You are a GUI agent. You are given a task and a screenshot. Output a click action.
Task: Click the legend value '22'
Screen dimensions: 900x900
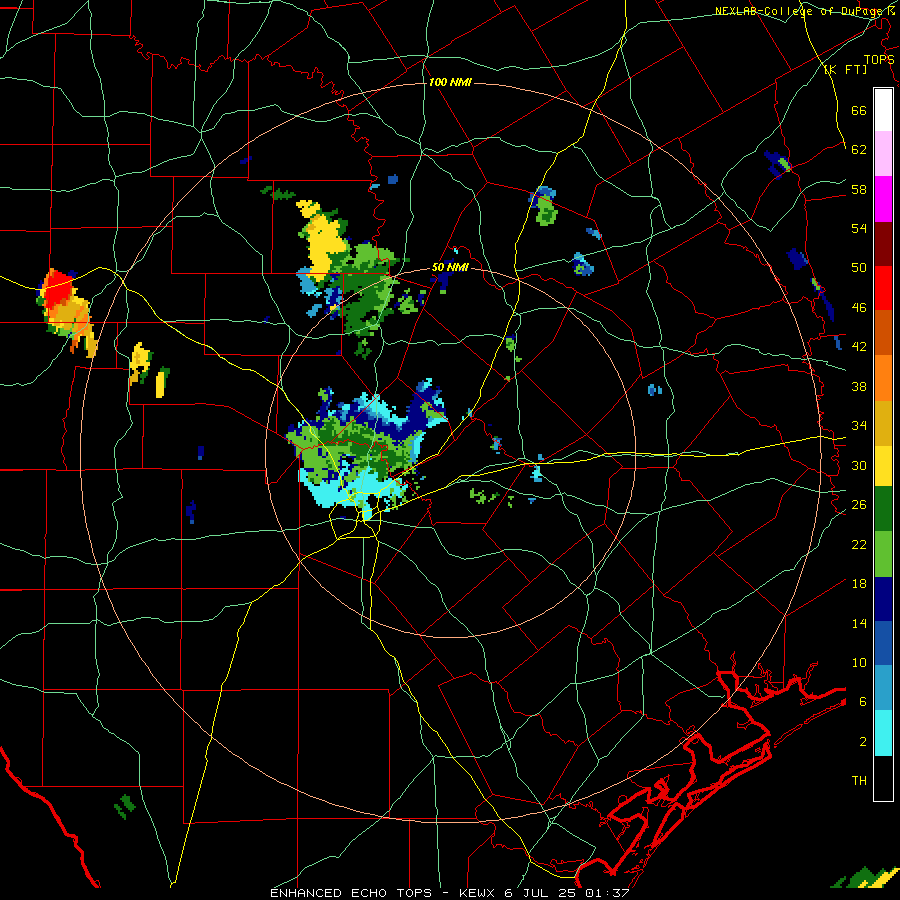click(859, 544)
